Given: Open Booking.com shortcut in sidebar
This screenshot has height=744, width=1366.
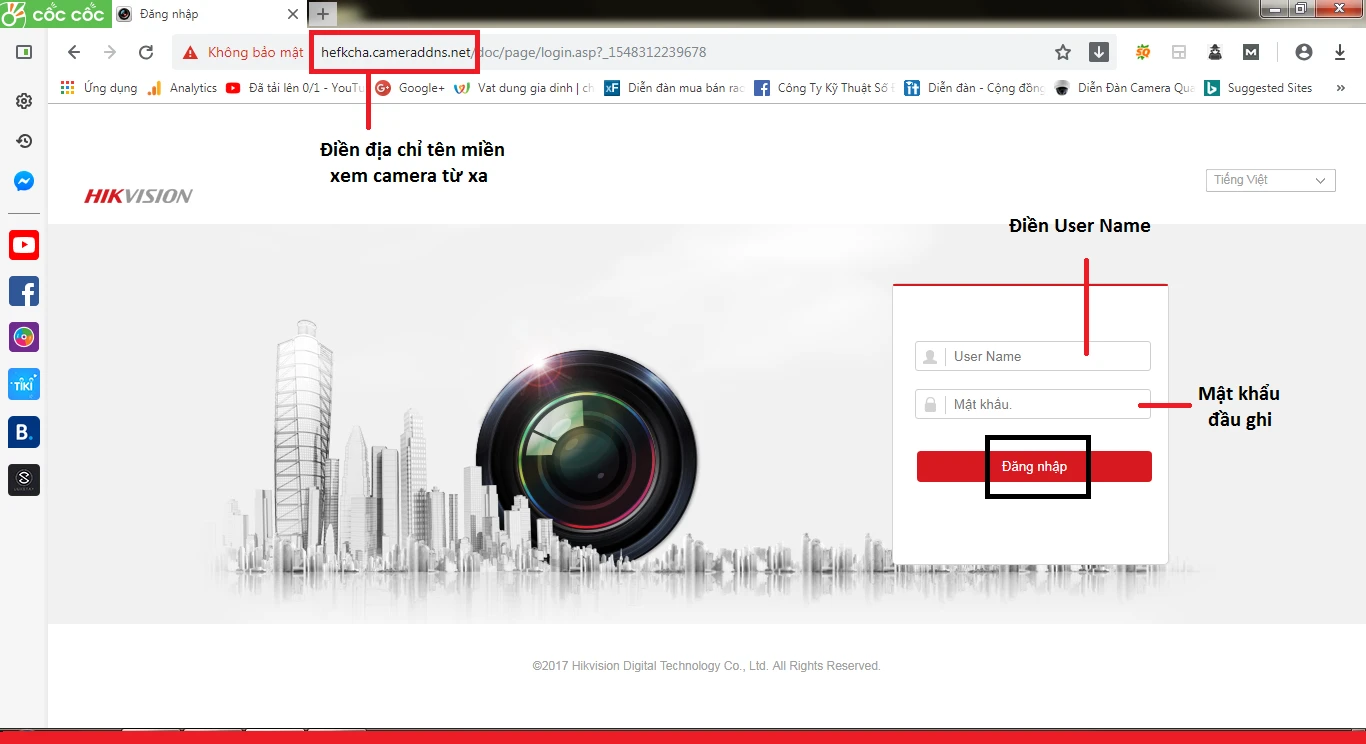Looking at the screenshot, I should 24,432.
